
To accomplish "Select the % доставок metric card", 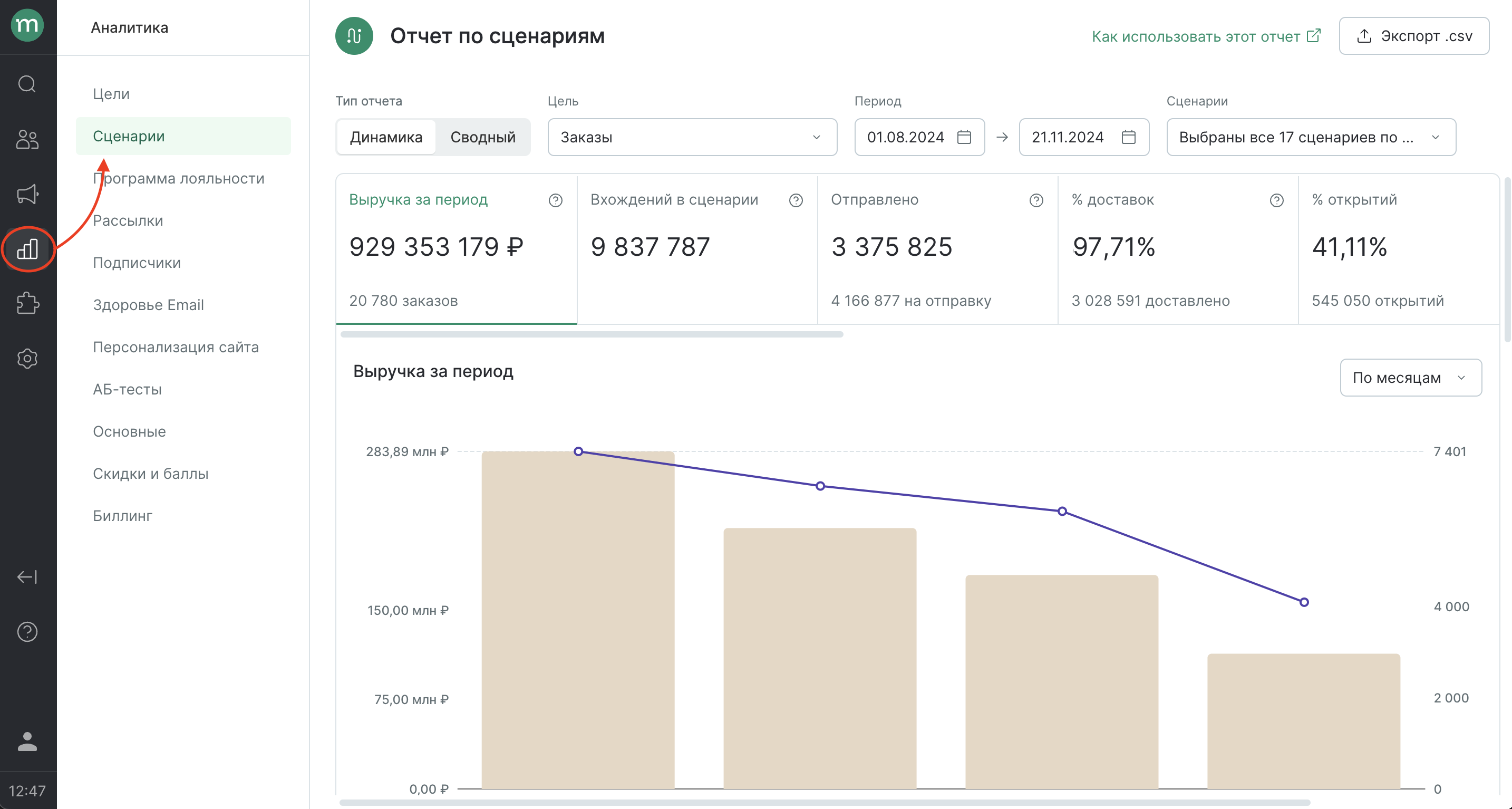I will click(x=1178, y=249).
